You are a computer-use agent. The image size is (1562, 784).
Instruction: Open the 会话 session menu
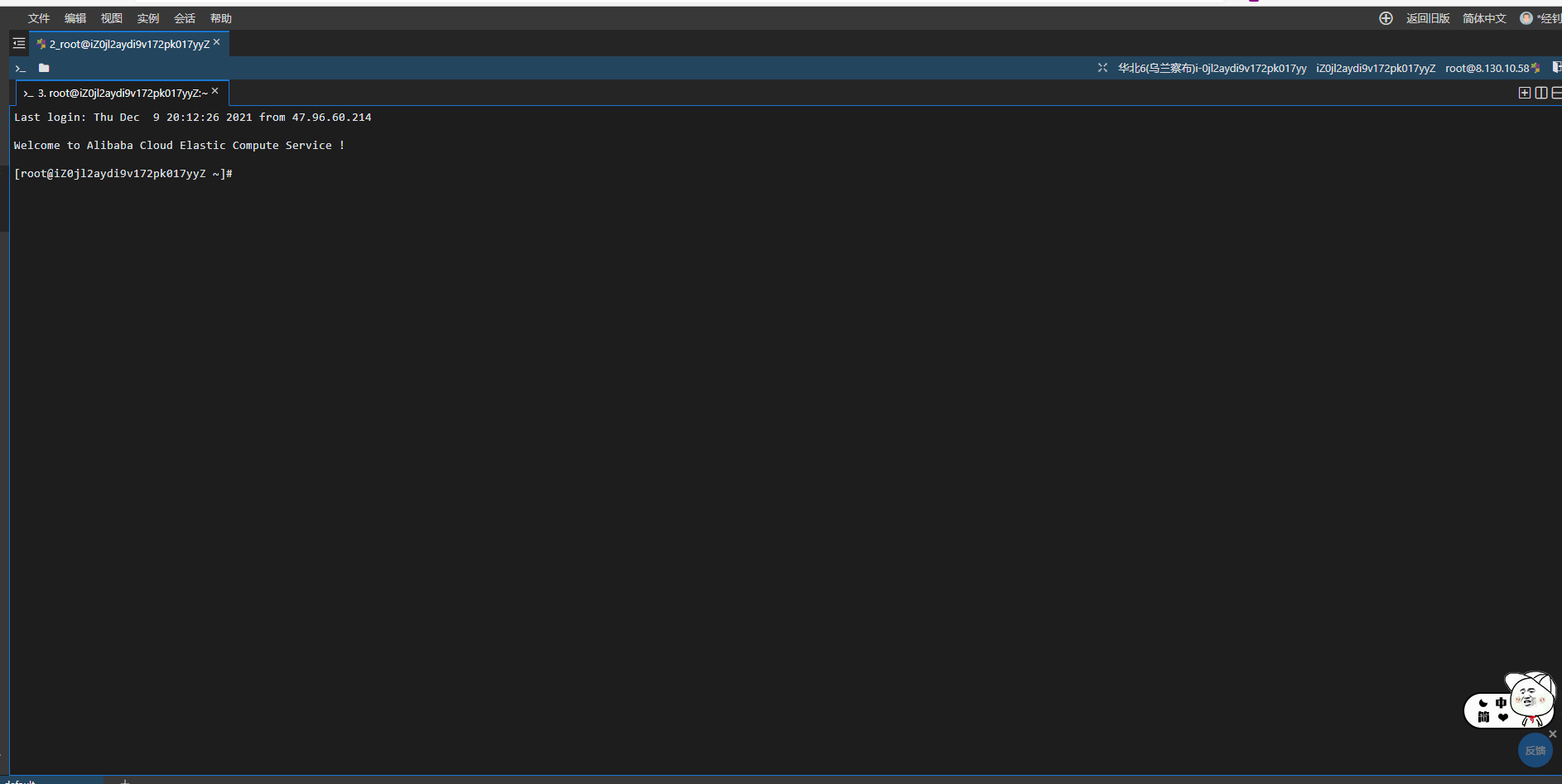tap(184, 17)
